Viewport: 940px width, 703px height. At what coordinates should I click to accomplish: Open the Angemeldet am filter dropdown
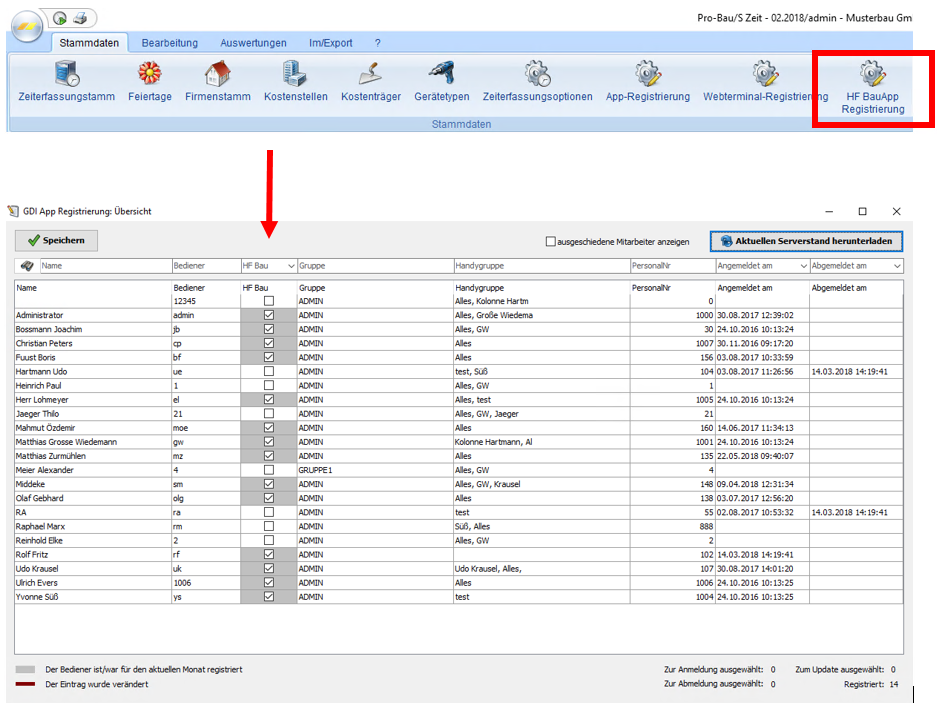point(802,266)
